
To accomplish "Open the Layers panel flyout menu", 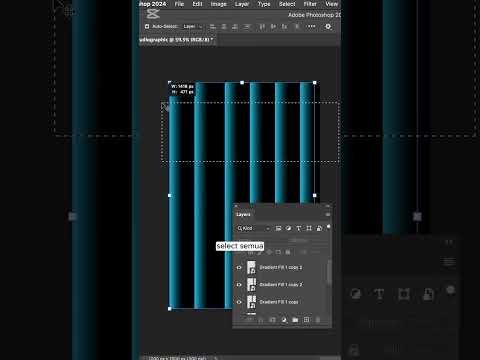I will (x=328, y=215).
